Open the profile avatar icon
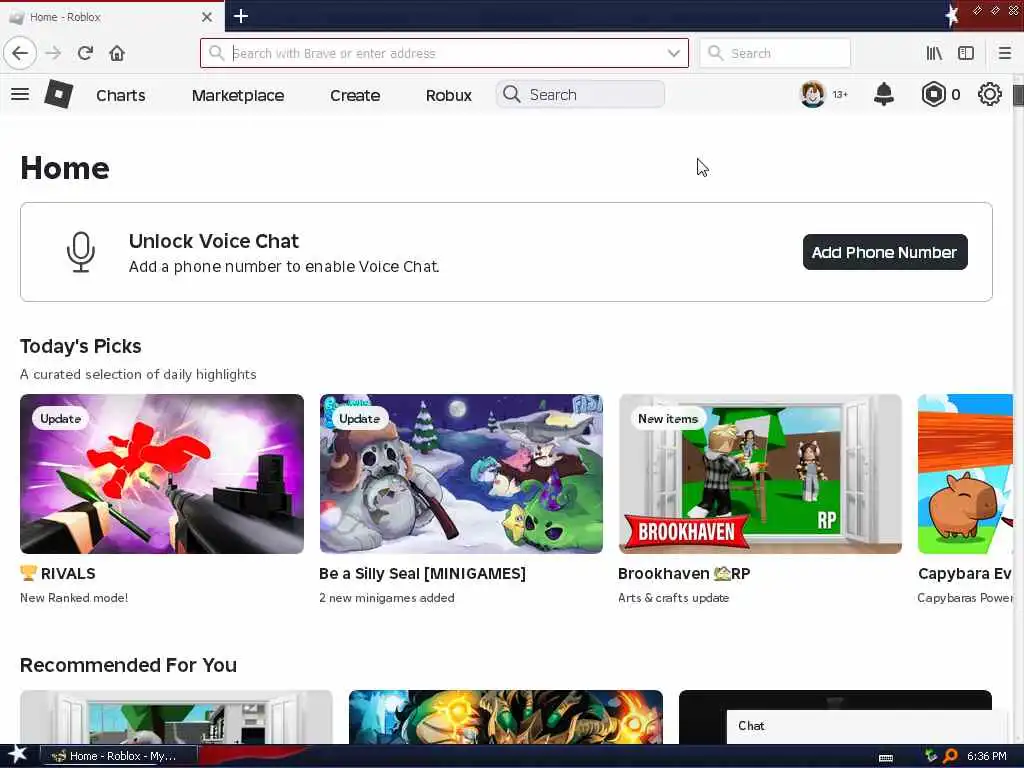 (x=812, y=95)
